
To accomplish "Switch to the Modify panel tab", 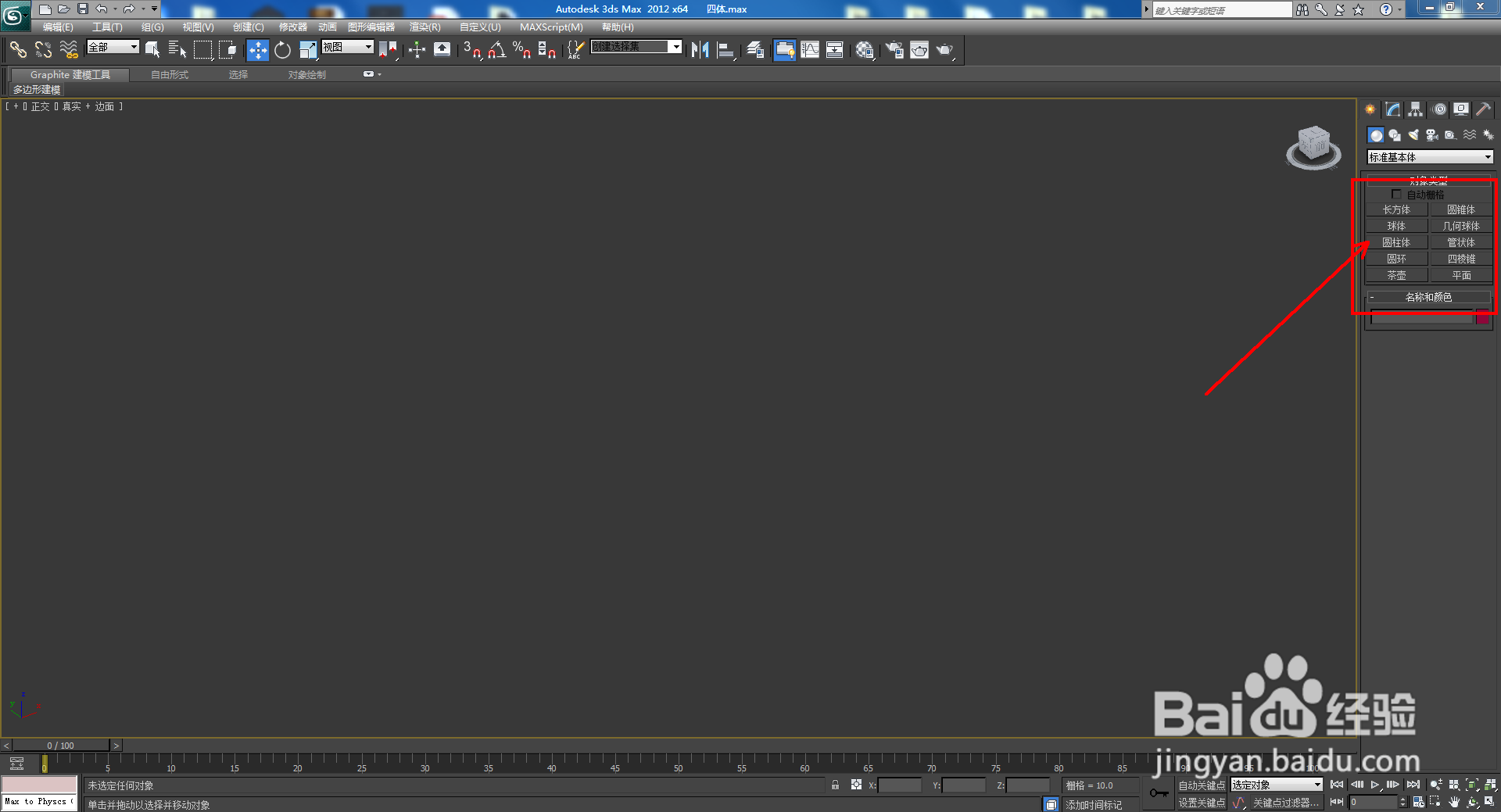I will [x=1393, y=109].
